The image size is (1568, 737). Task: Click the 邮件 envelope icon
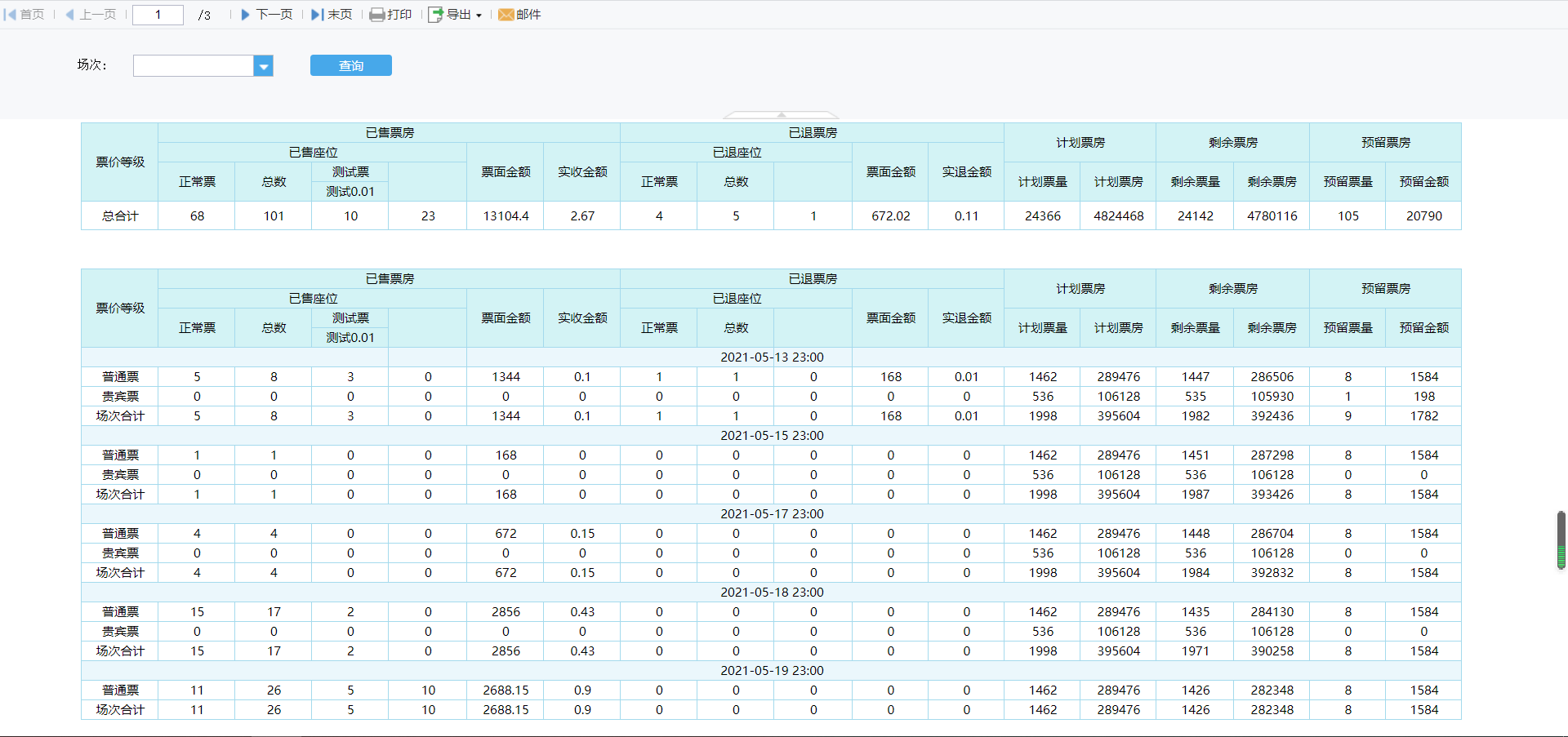(506, 15)
